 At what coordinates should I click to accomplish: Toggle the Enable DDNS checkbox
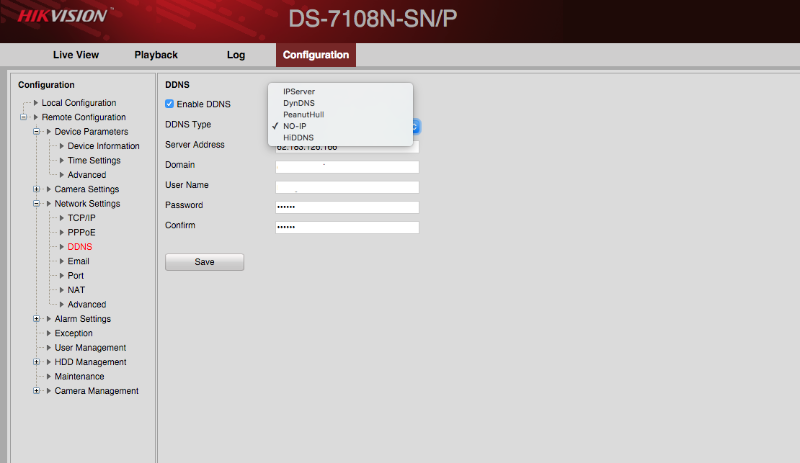click(x=169, y=104)
